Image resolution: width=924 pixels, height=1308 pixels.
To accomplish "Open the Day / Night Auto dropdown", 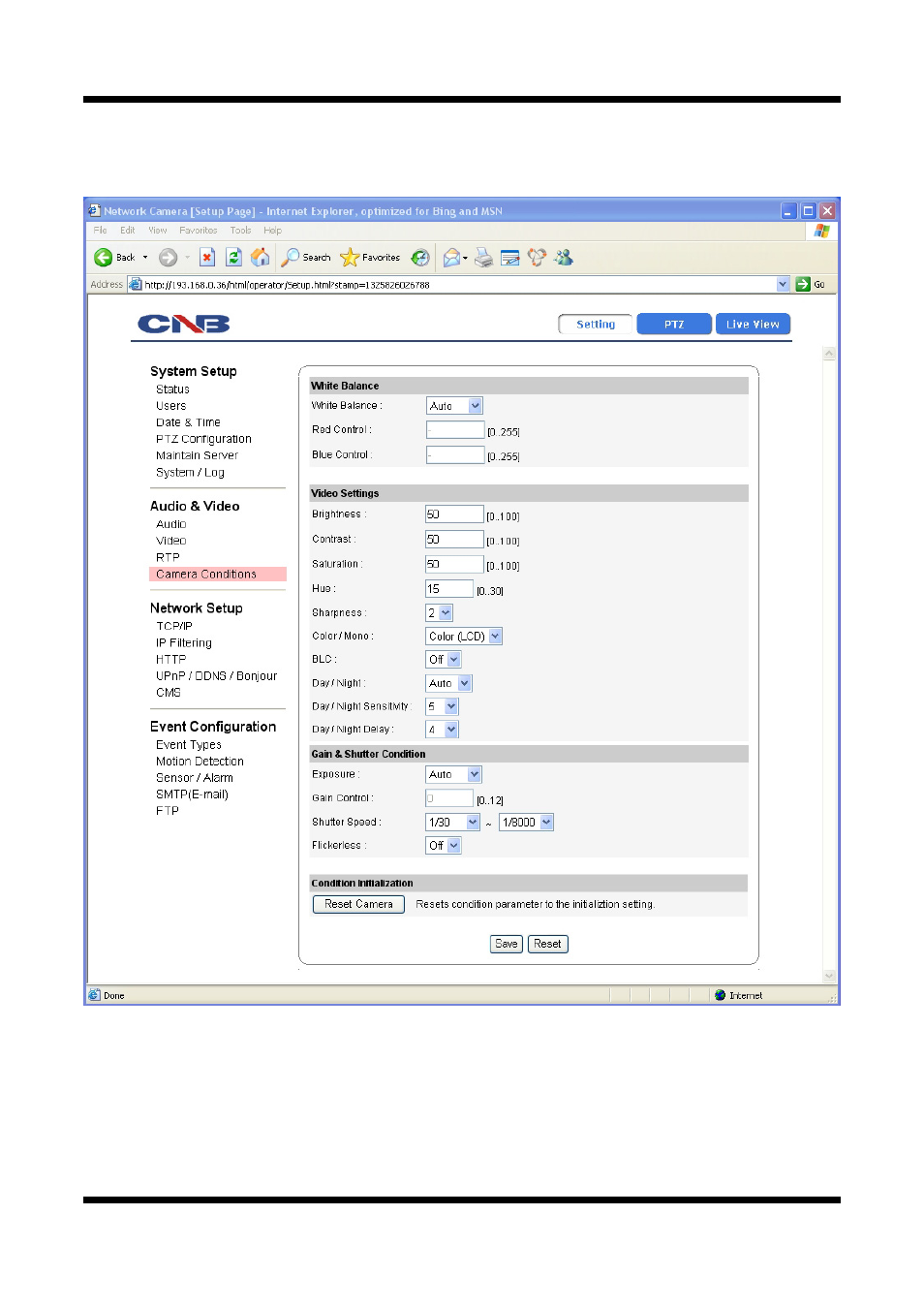I will pos(448,684).
